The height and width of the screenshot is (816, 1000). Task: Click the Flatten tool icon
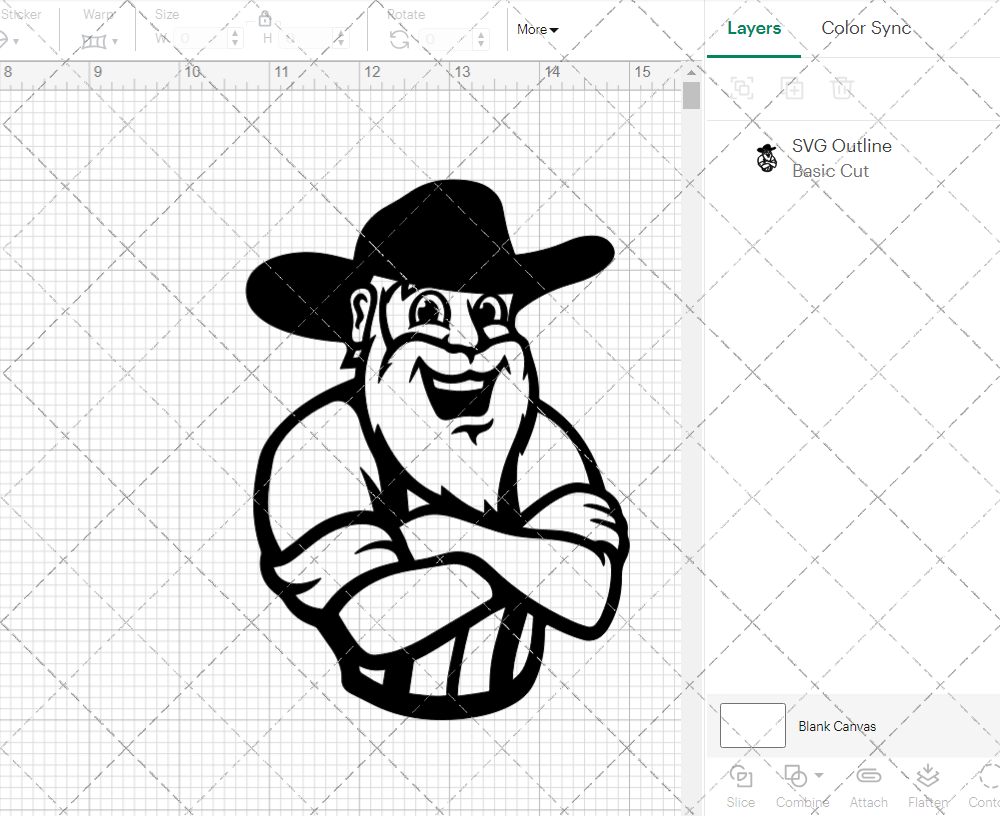point(927,778)
